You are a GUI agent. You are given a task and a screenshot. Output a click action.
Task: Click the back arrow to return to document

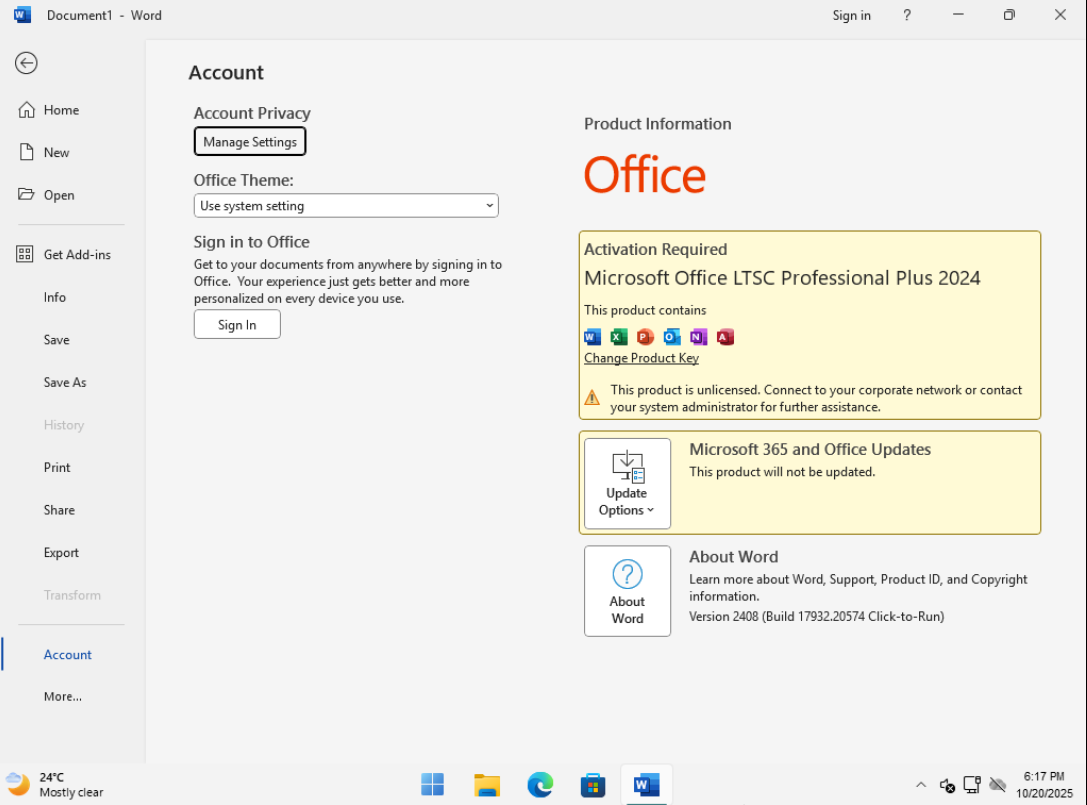[26, 63]
